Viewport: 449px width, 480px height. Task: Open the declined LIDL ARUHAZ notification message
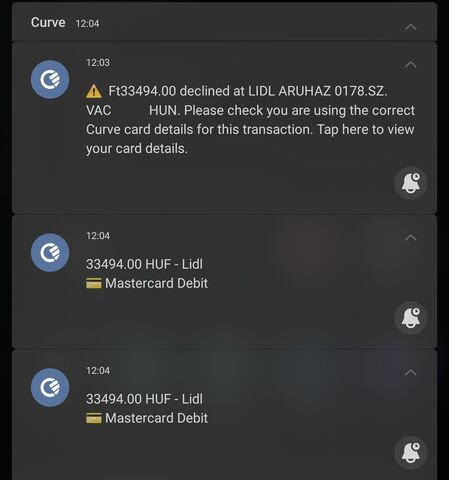tap(250, 120)
